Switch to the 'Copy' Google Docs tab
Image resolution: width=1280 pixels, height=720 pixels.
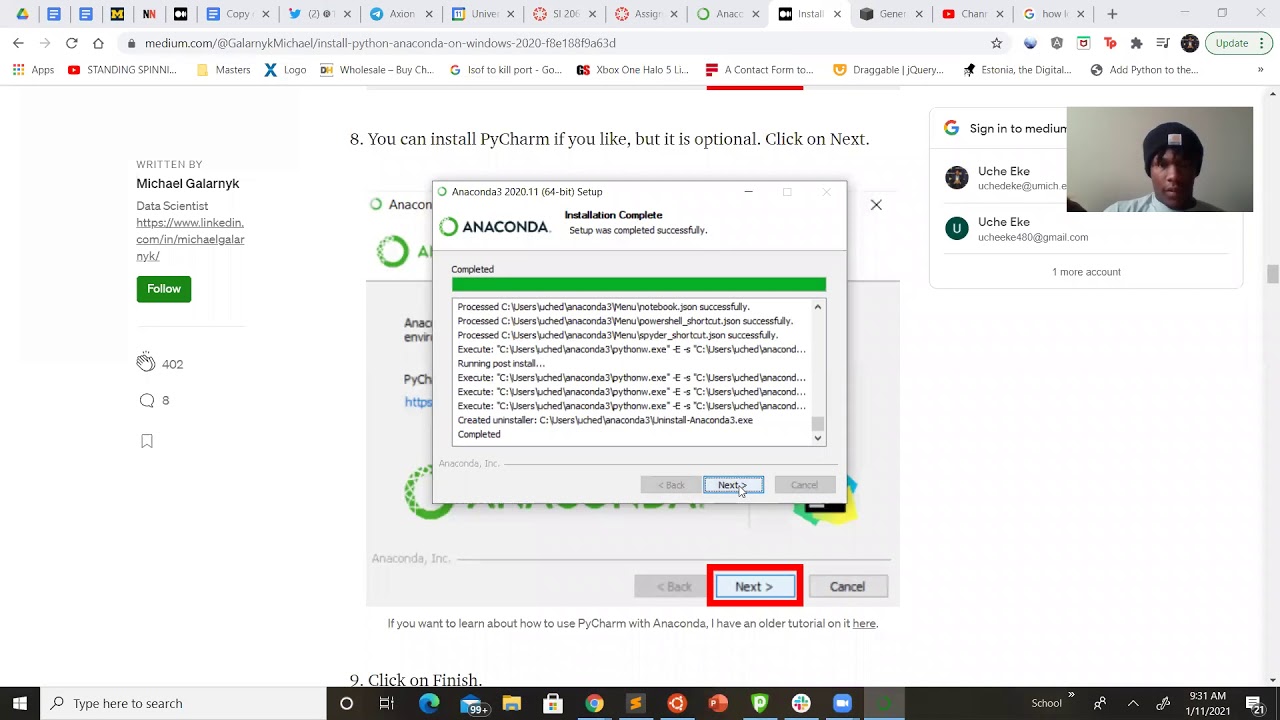[236, 14]
